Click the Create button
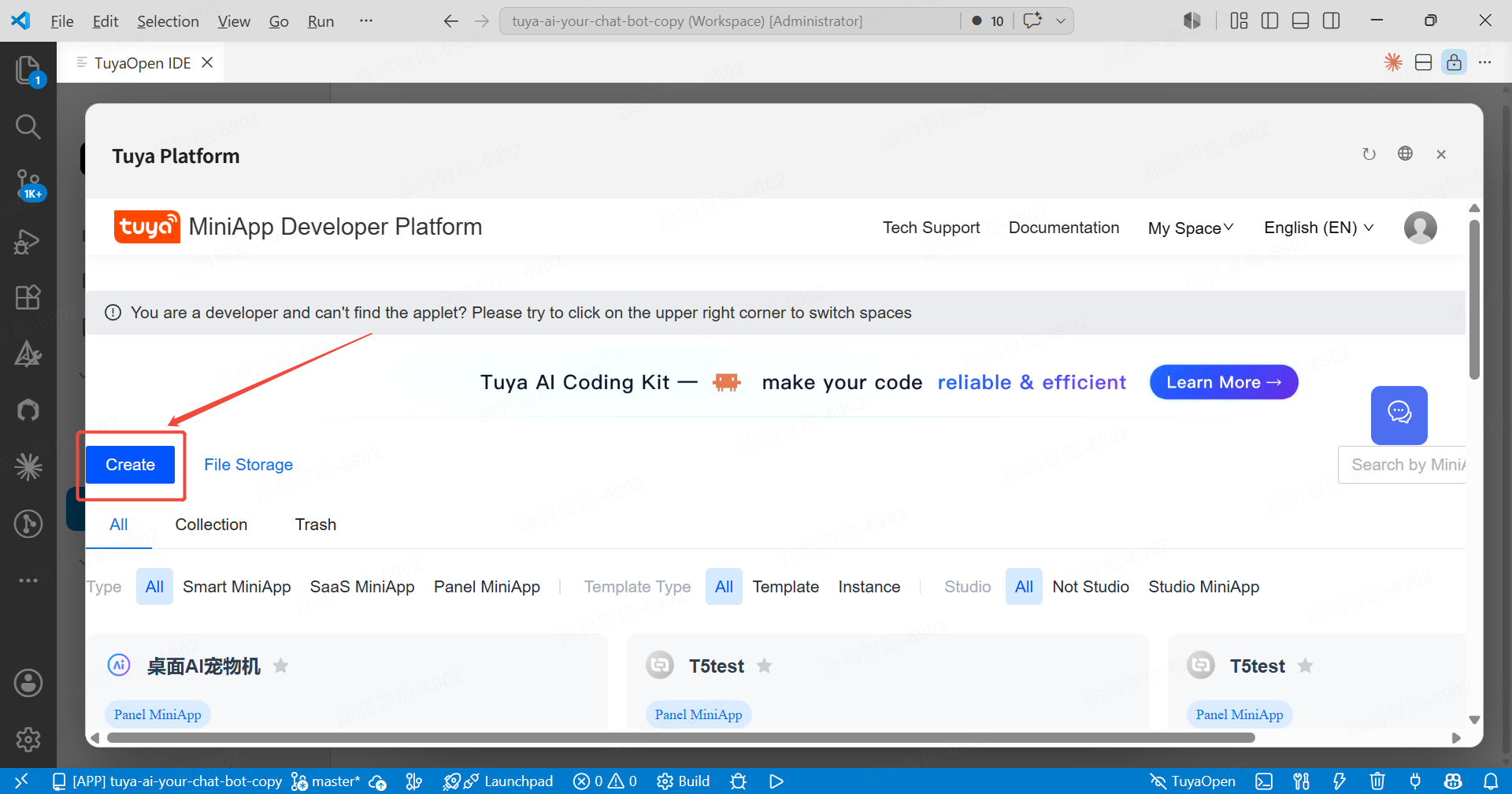The height and width of the screenshot is (794, 1512). (x=130, y=465)
